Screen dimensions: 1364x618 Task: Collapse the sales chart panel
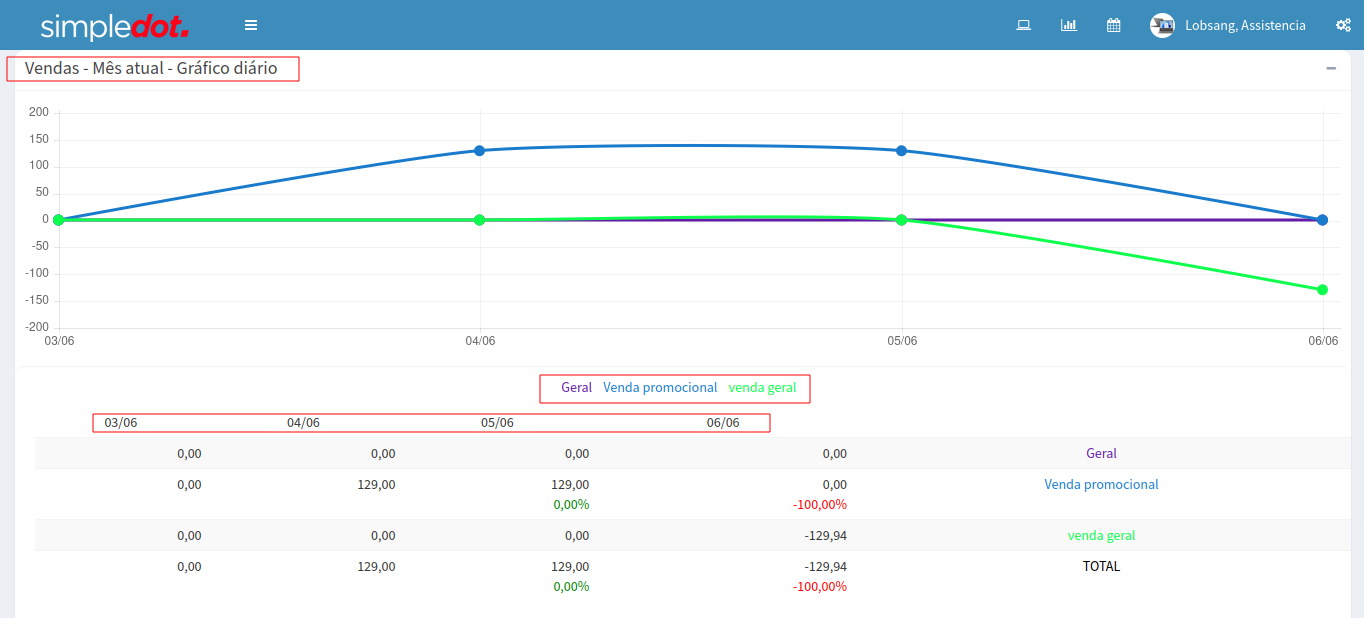[x=1331, y=68]
